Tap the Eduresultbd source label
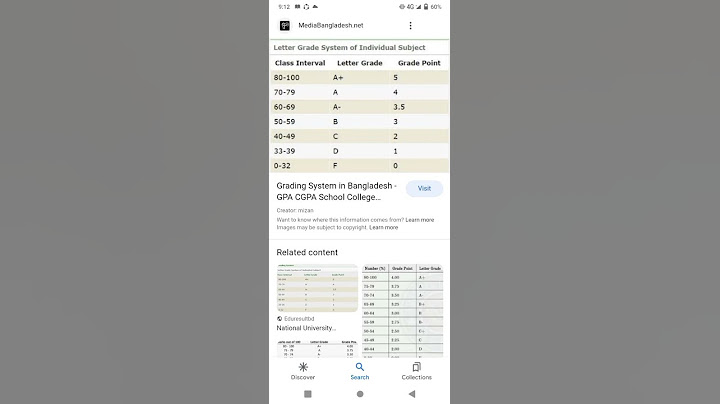This screenshot has width=720, height=404. coord(296,319)
